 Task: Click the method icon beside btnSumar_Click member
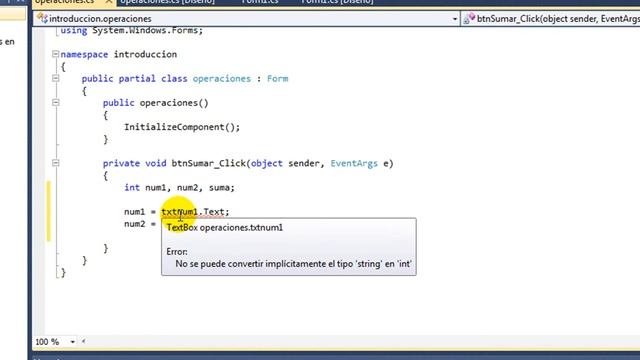pyautogui.click(x=469, y=18)
